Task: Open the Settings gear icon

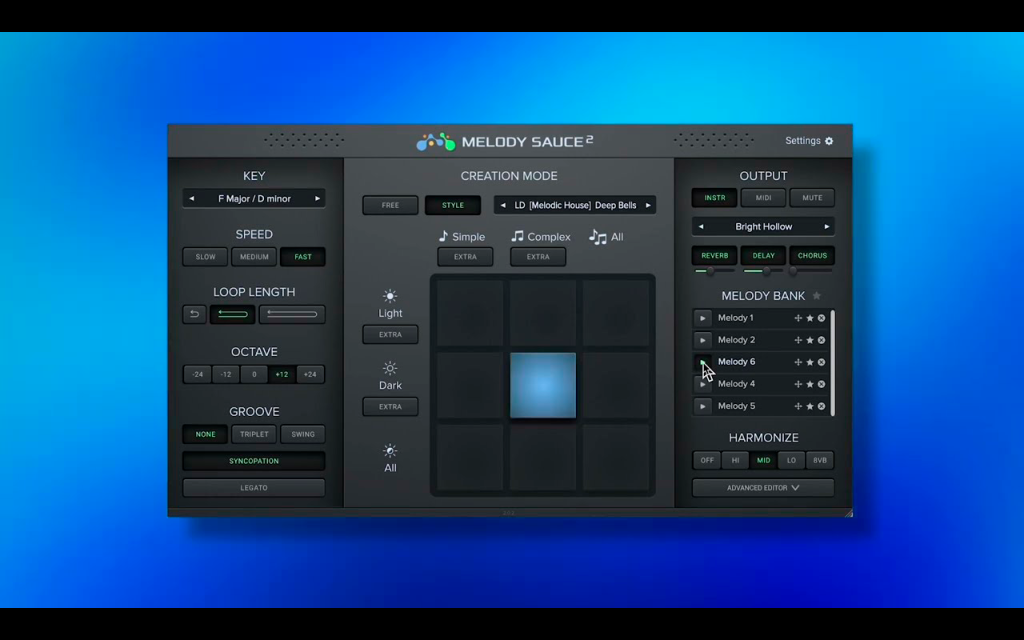Action: click(829, 141)
